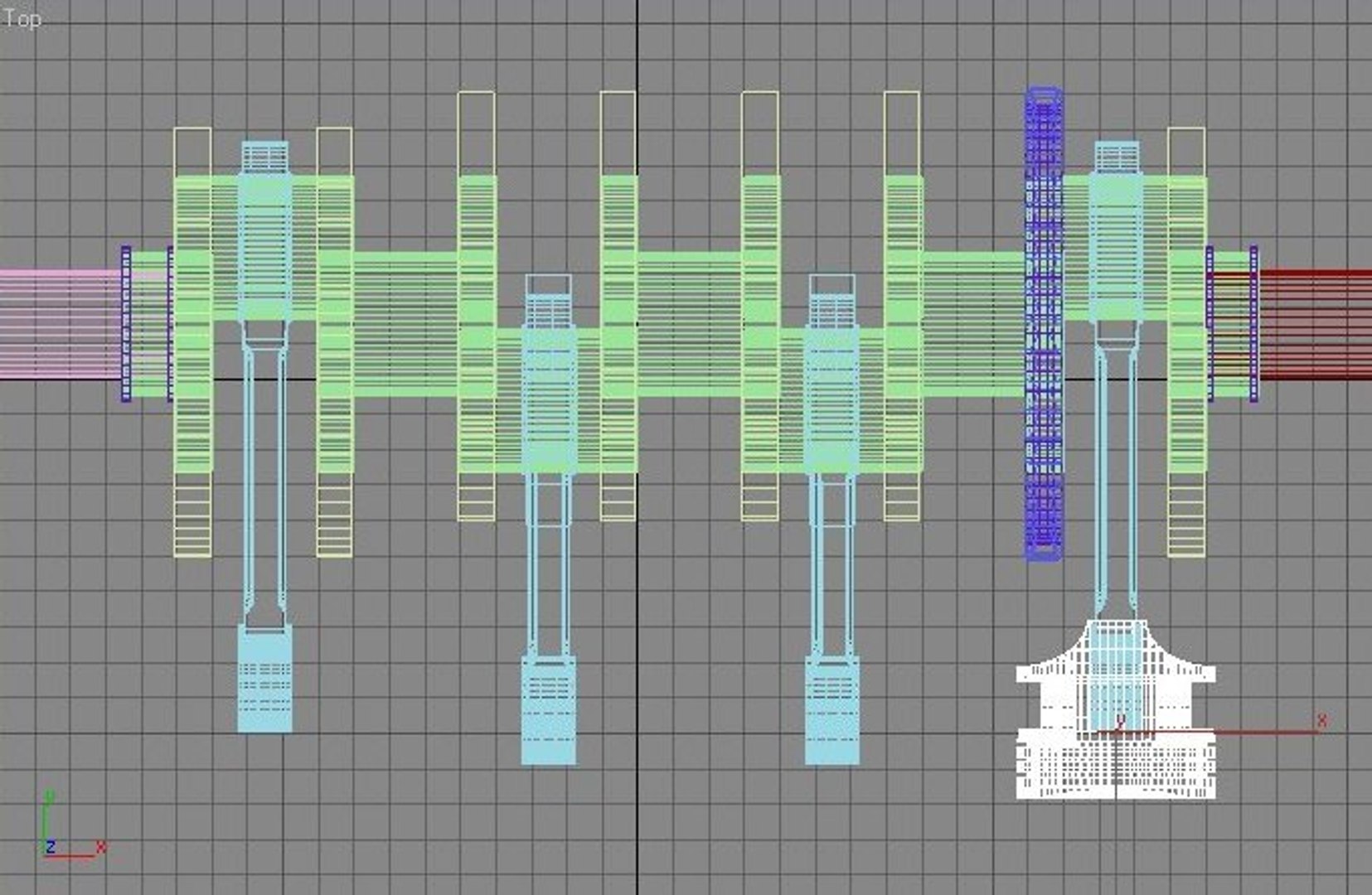Image resolution: width=1372 pixels, height=895 pixels.
Task: Select the purple flange left of the crankshaft
Action: (x=126, y=324)
